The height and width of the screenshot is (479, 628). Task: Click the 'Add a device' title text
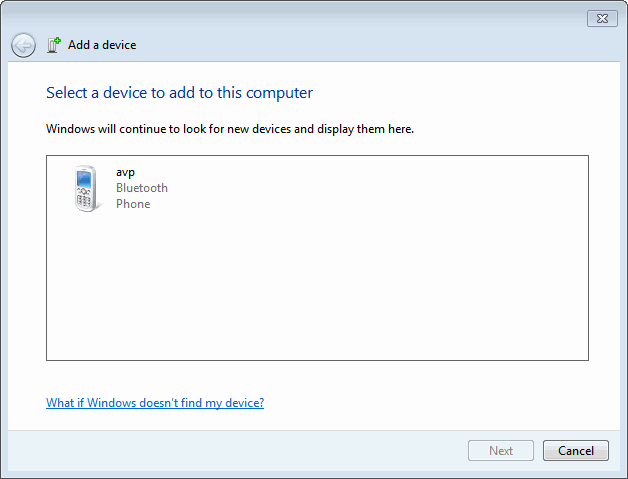point(102,45)
